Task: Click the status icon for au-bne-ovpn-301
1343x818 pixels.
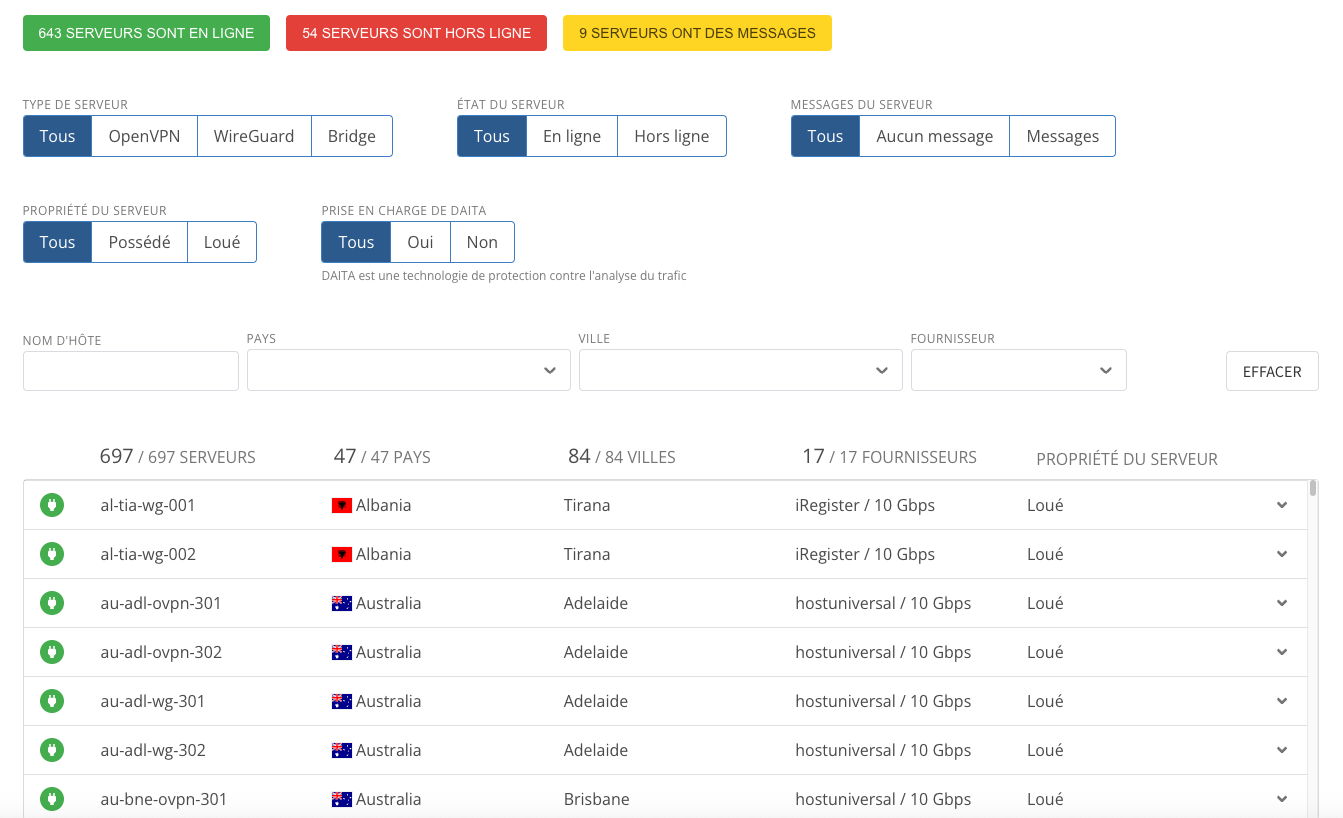Action: 52,799
